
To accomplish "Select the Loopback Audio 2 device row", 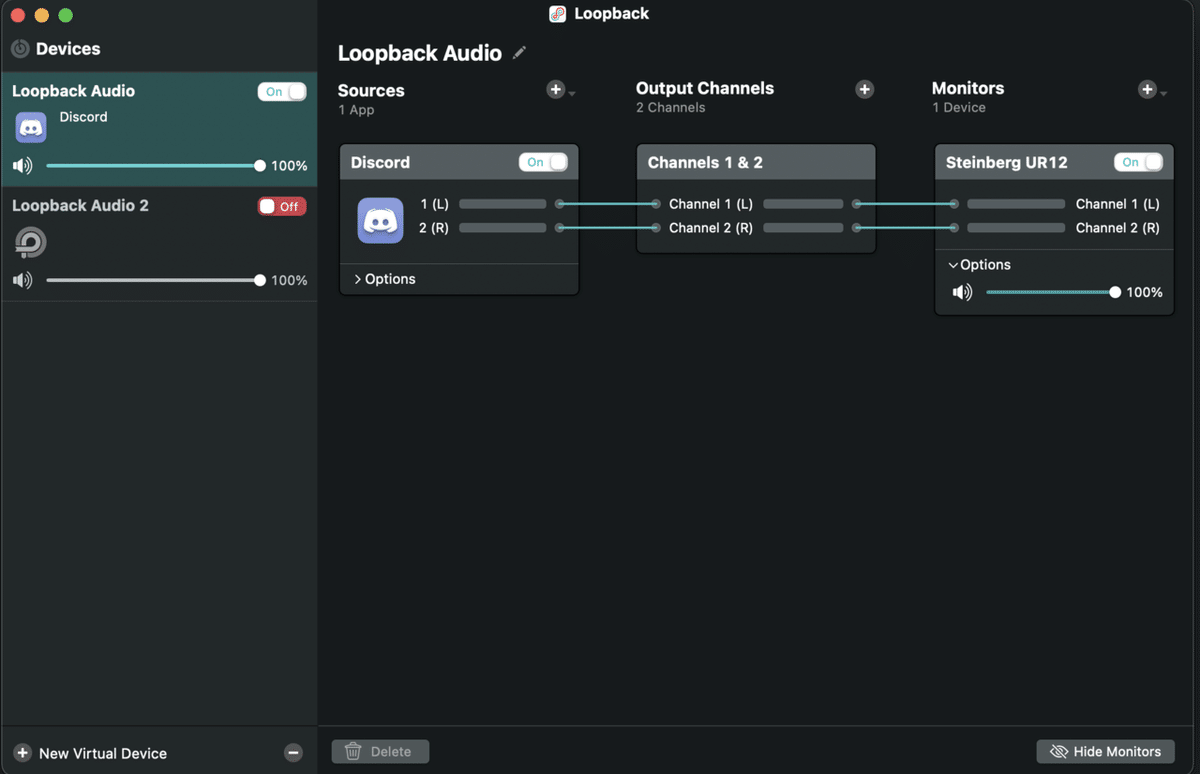I will [x=159, y=244].
